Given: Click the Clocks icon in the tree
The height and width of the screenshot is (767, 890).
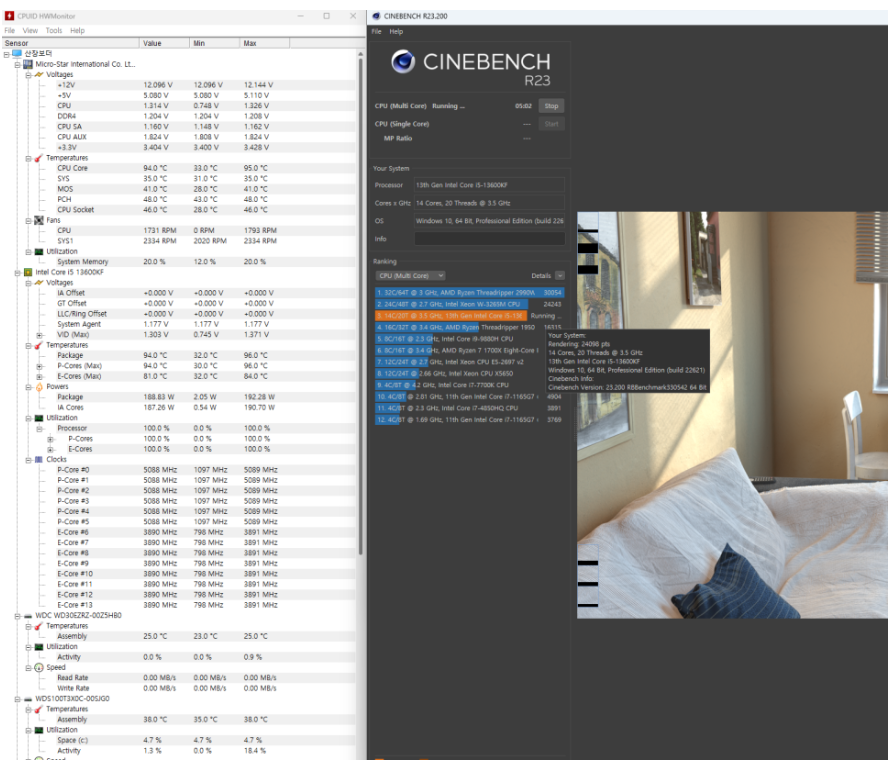Looking at the screenshot, I should point(39,459).
